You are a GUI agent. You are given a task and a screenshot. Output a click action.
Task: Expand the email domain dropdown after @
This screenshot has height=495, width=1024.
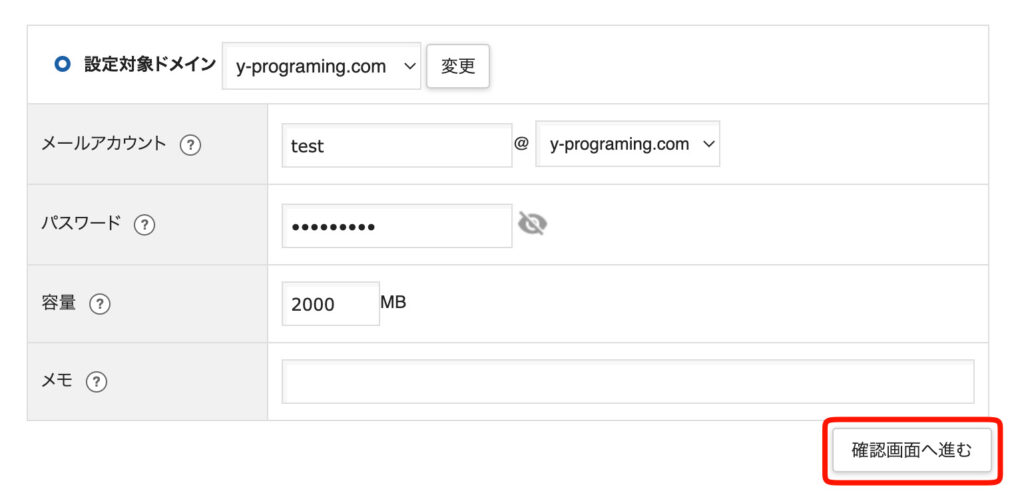pyautogui.click(x=627, y=144)
